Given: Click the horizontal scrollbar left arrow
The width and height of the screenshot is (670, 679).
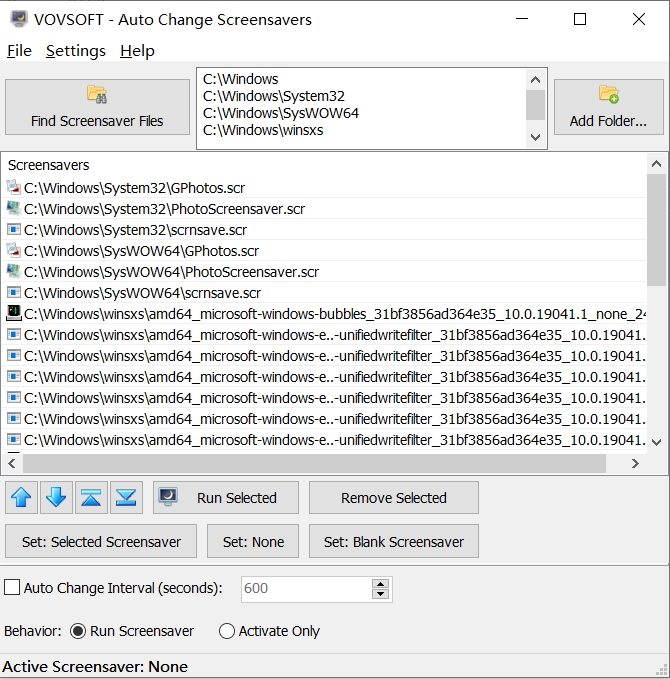Looking at the screenshot, I should [x=12, y=463].
